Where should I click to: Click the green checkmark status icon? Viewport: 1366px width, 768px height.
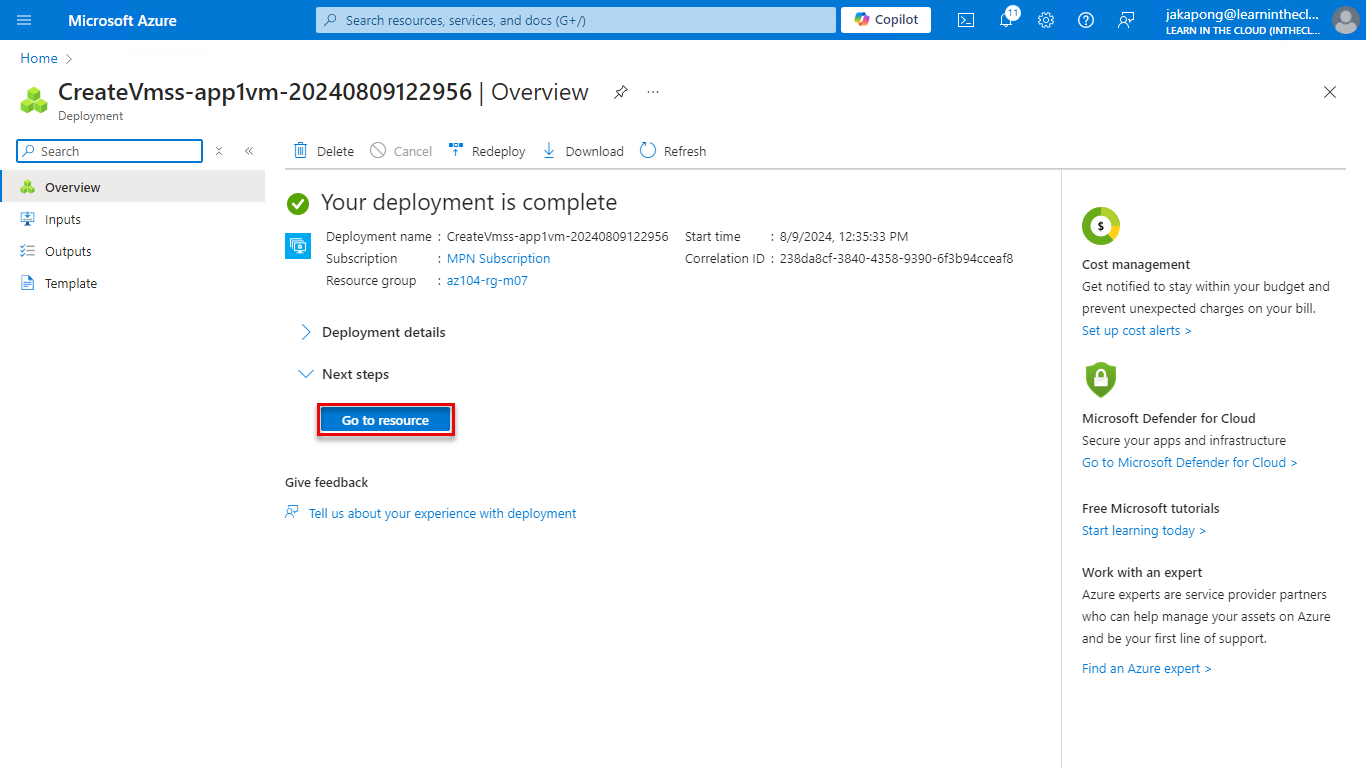coord(297,204)
